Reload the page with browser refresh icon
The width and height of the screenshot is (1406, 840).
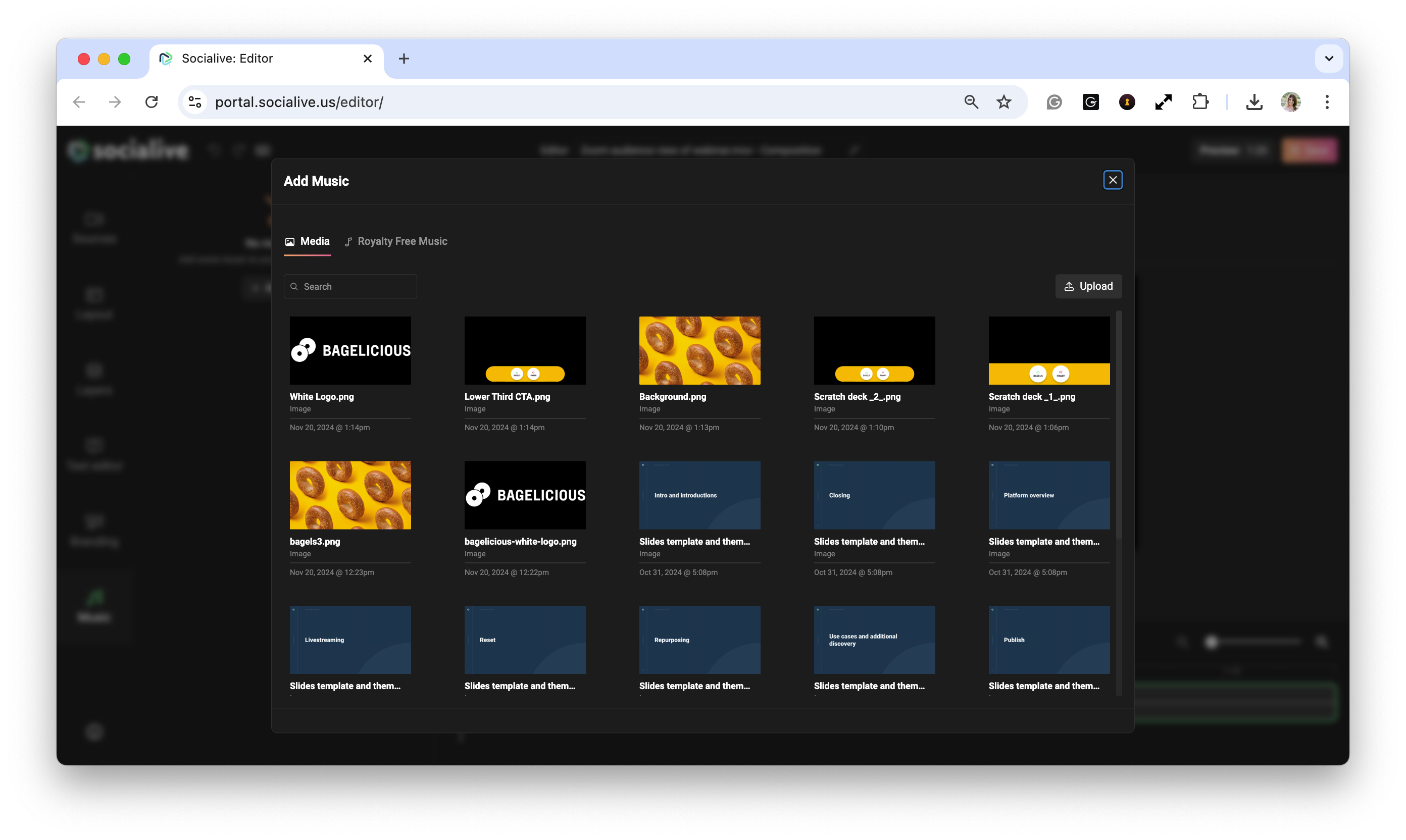(x=152, y=102)
